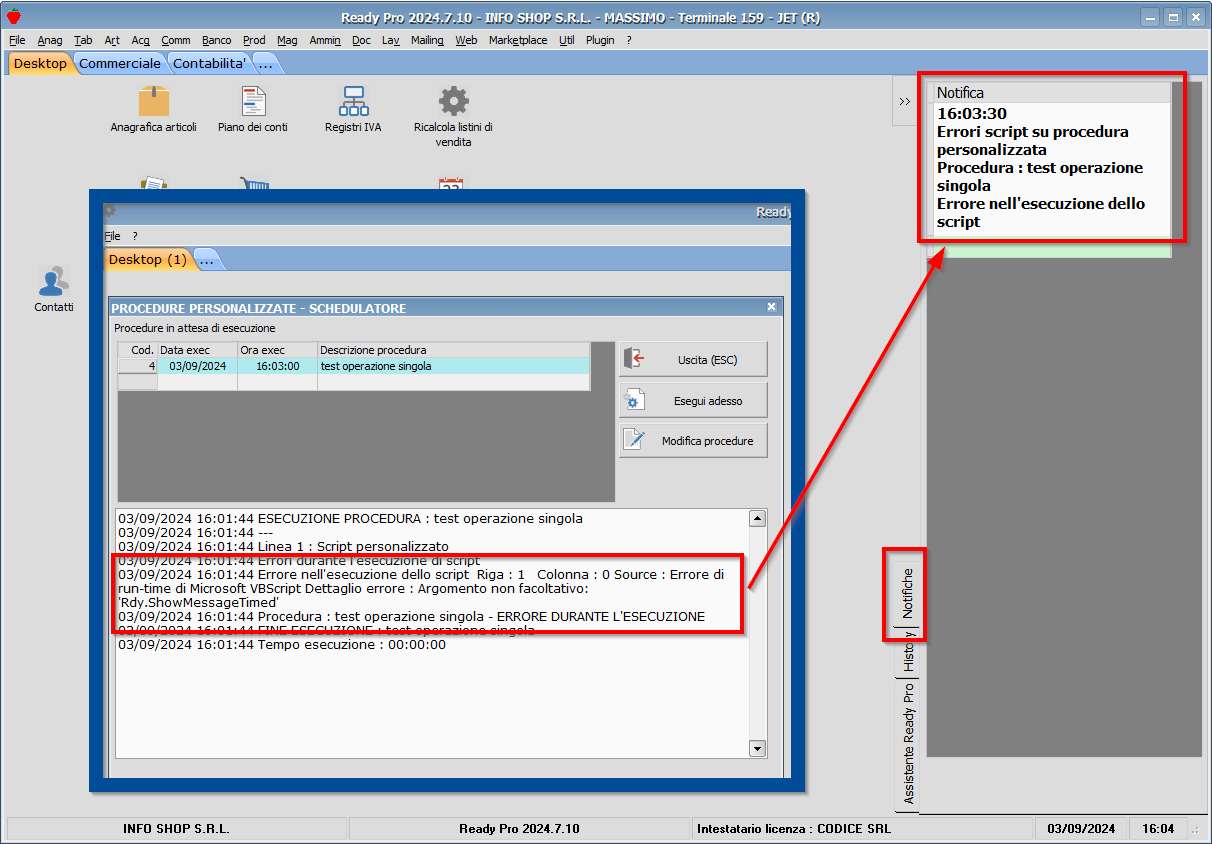Click the strawberry Ready Pro app icon

pos(13,17)
